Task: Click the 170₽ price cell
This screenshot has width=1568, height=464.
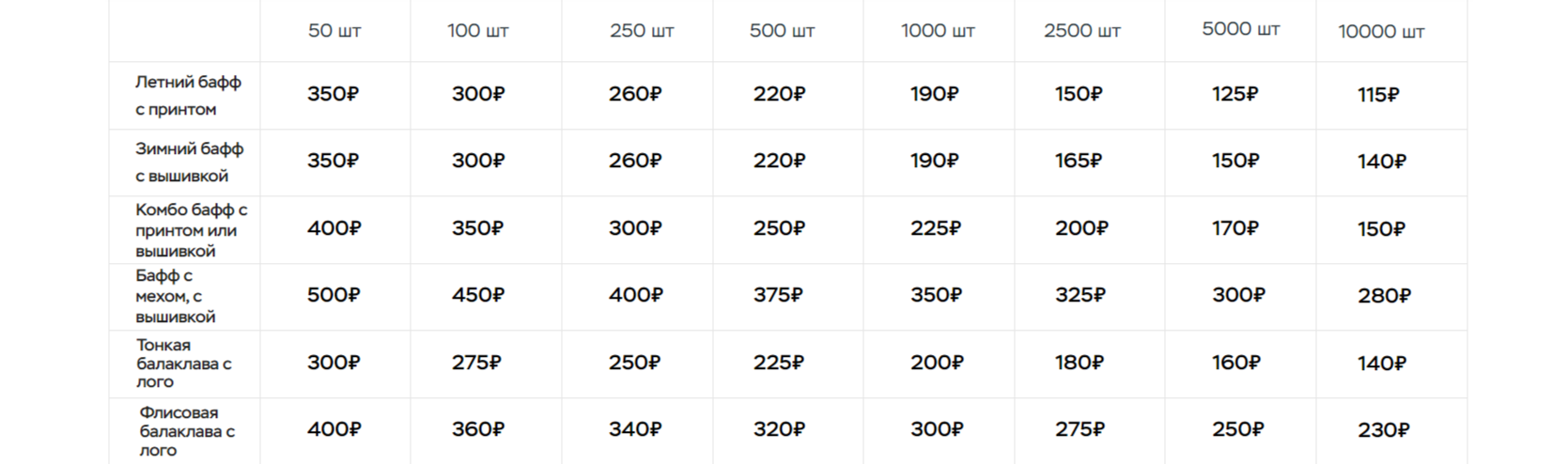Action: [1235, 228]
